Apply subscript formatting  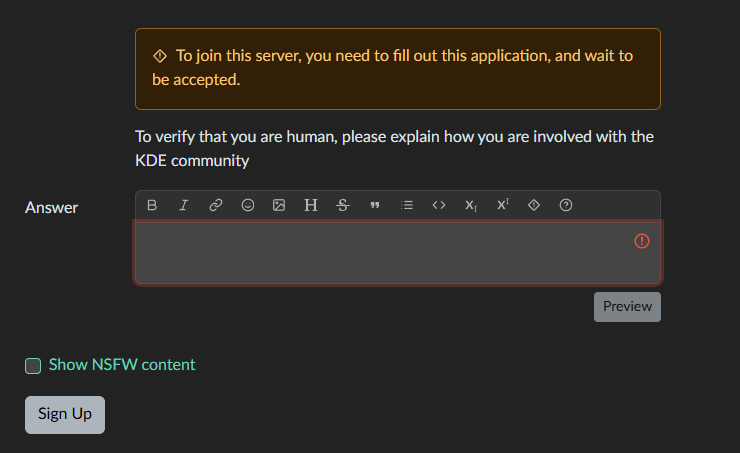(471, 205)
